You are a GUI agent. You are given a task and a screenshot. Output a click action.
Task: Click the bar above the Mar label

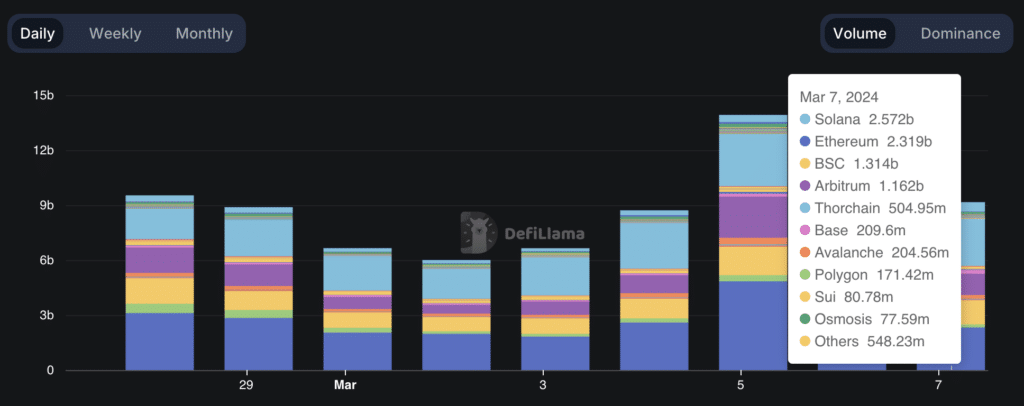358,309
